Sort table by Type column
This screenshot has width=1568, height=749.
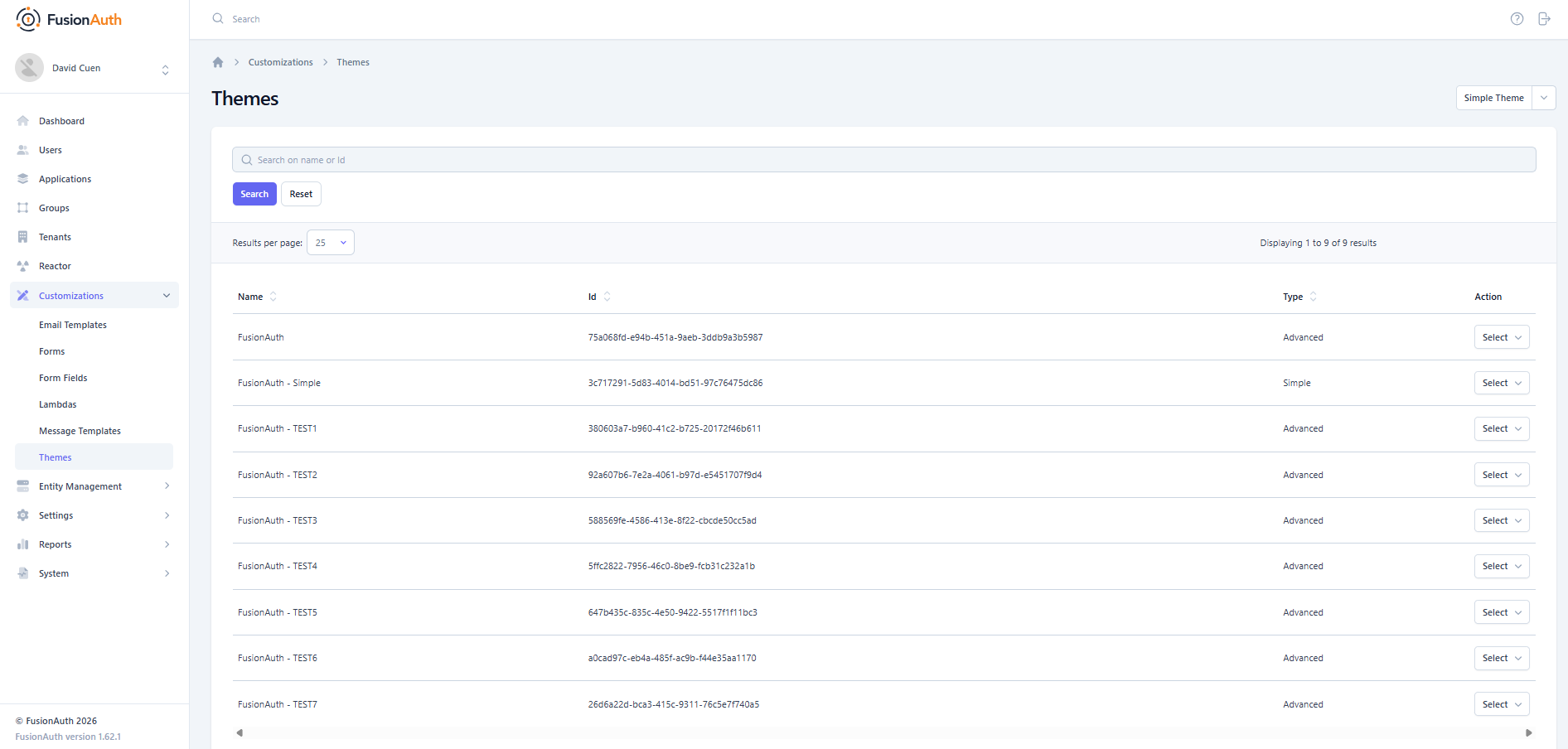1313,297
